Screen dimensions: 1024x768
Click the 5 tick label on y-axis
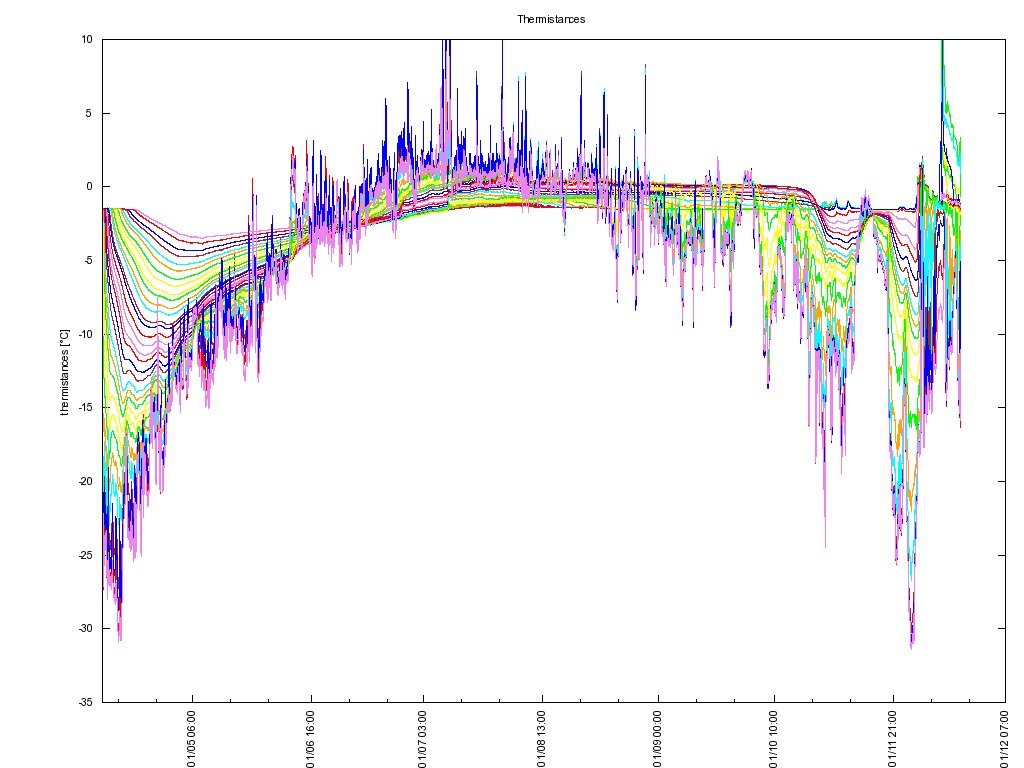coord(88,113)
